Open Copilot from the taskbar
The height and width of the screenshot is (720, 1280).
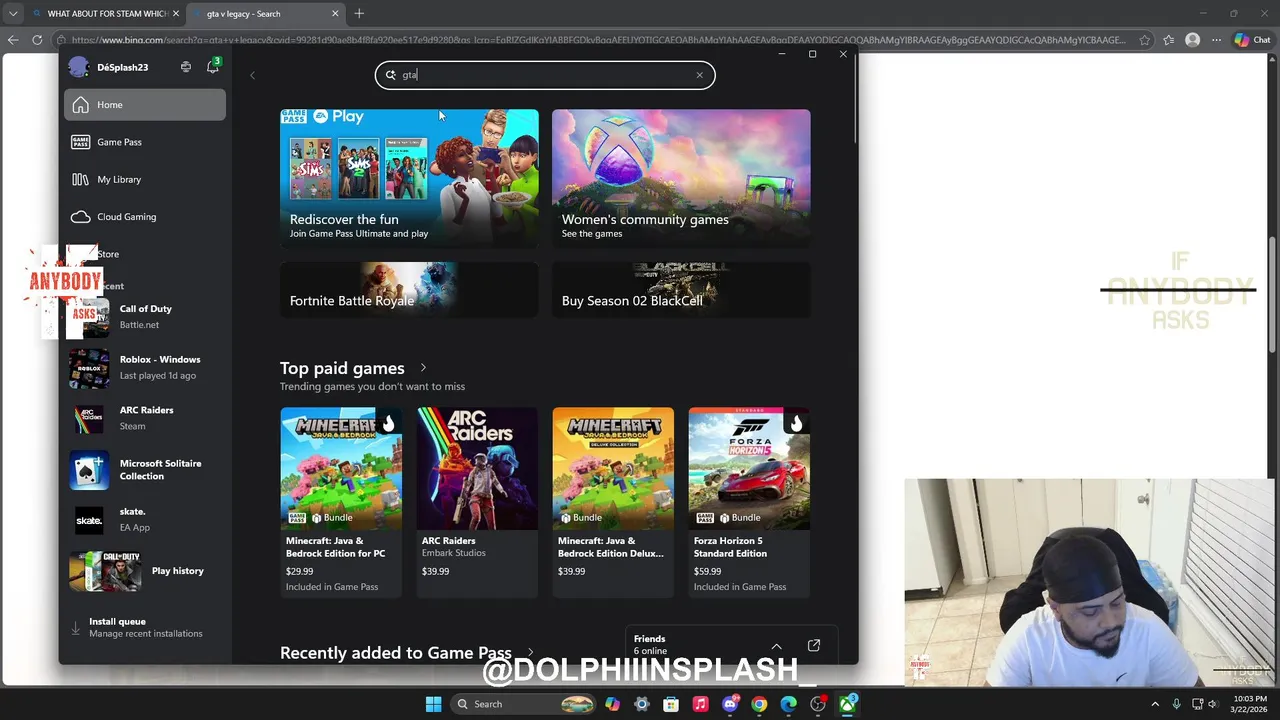(612, 704)
